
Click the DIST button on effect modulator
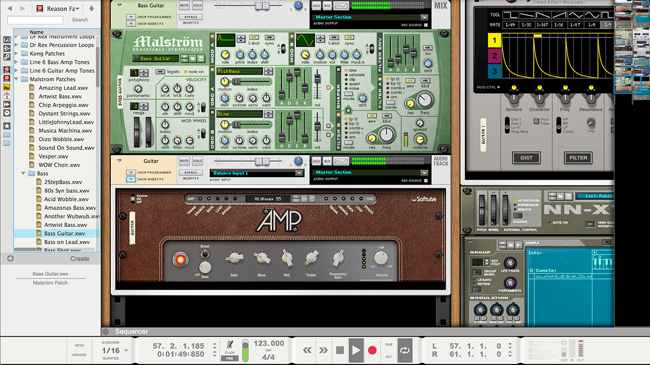coord(526,158)
